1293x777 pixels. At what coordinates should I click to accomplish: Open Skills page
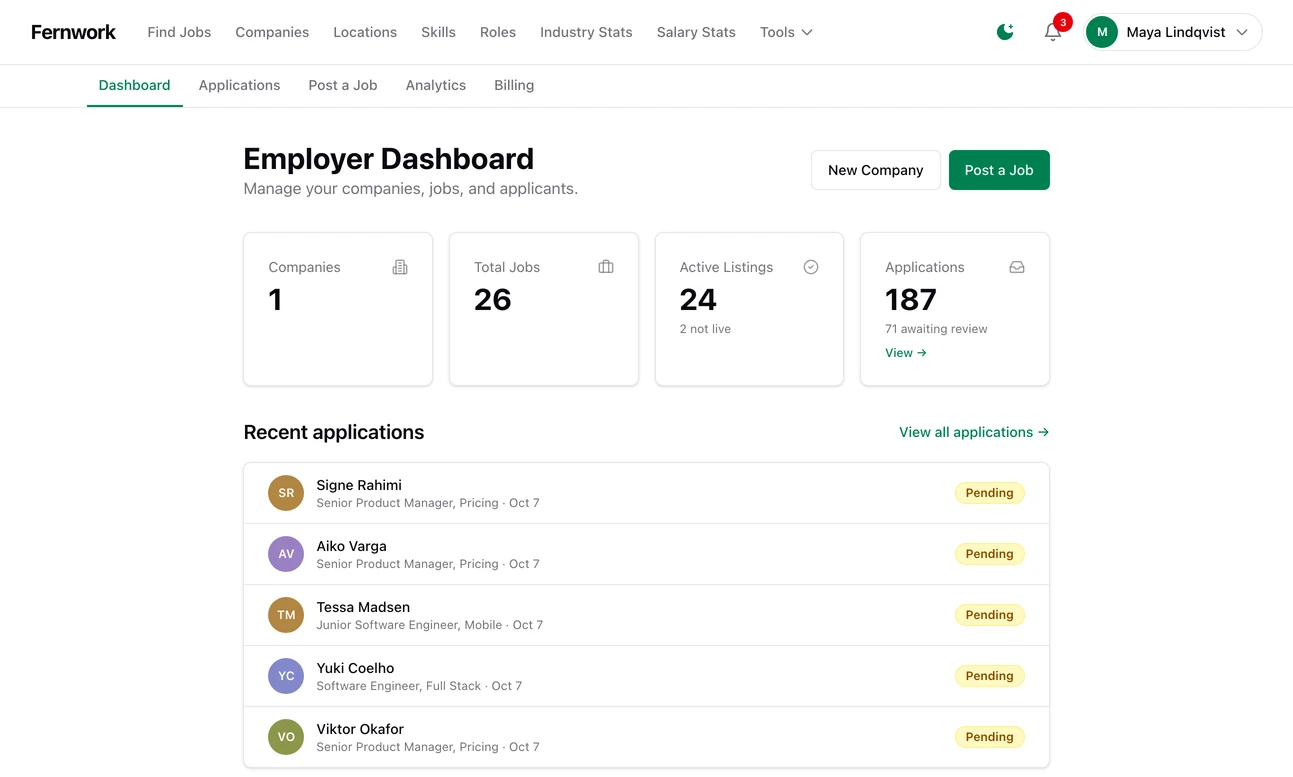point(438,32)
